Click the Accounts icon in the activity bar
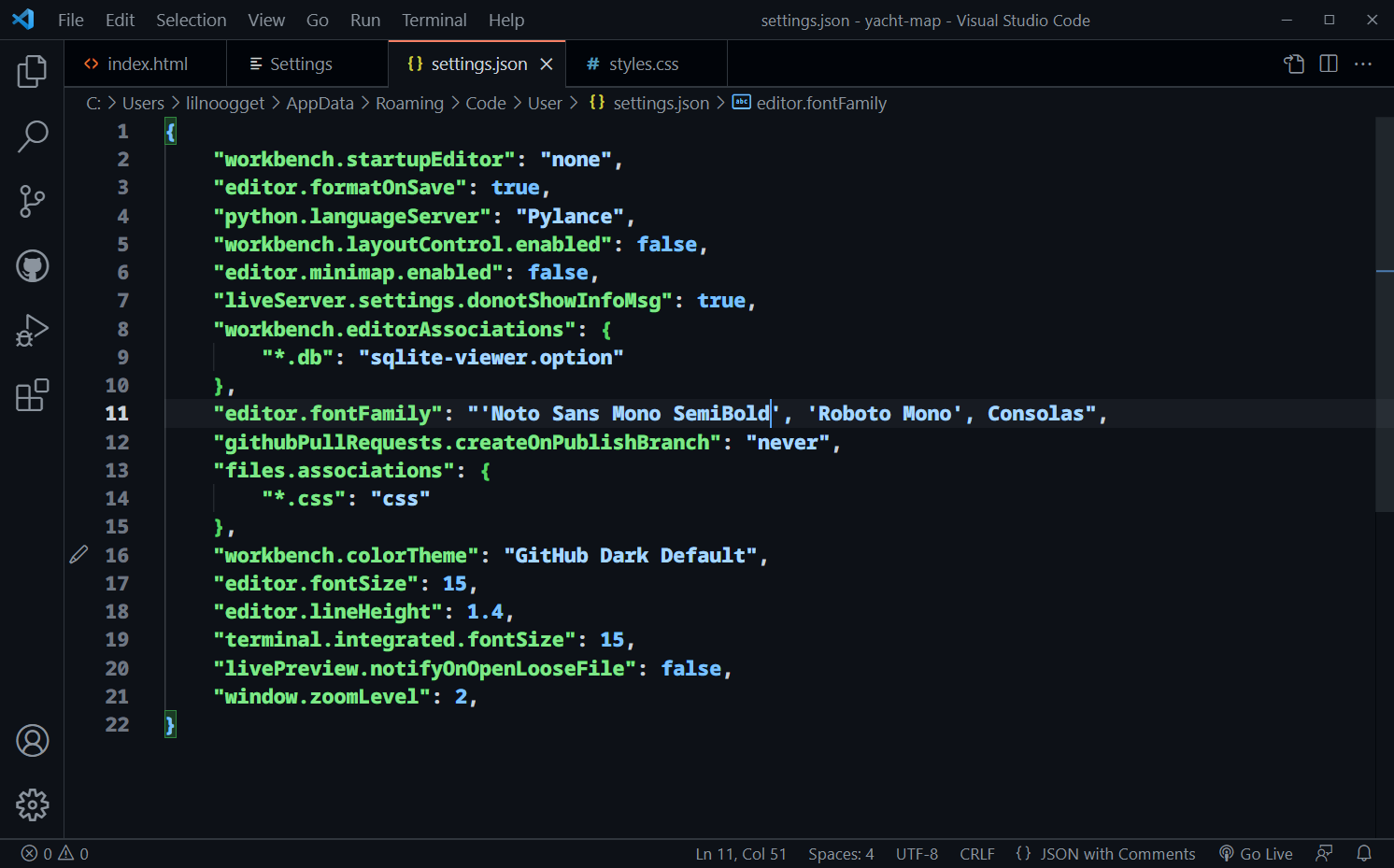Viewport: 1394px width, 868px height. tap(33, 740)
